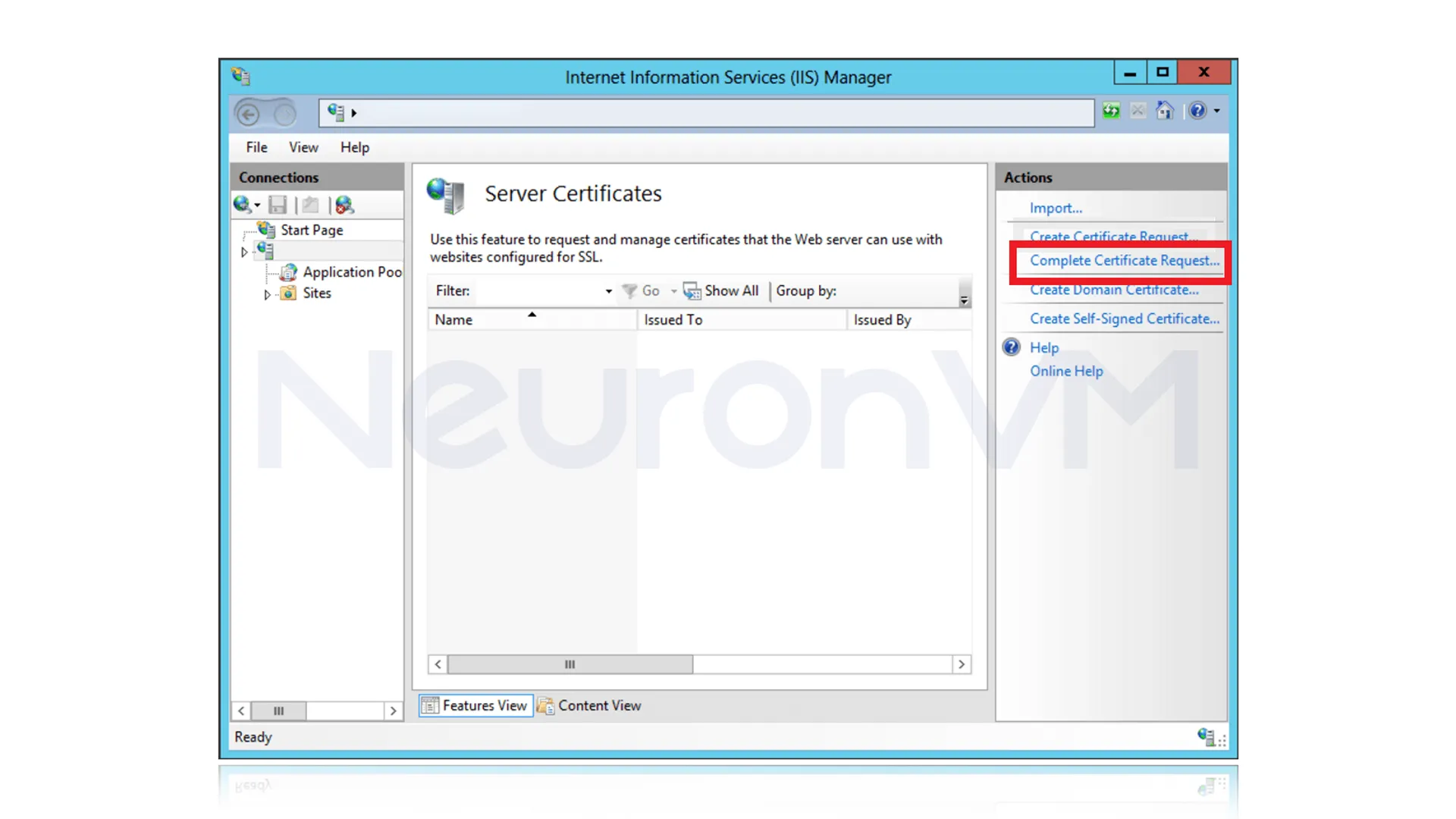Click the certificate list horizontal scrollbar thumb
Viewport: 1456px width, 819px height.
tap(570, 664)
